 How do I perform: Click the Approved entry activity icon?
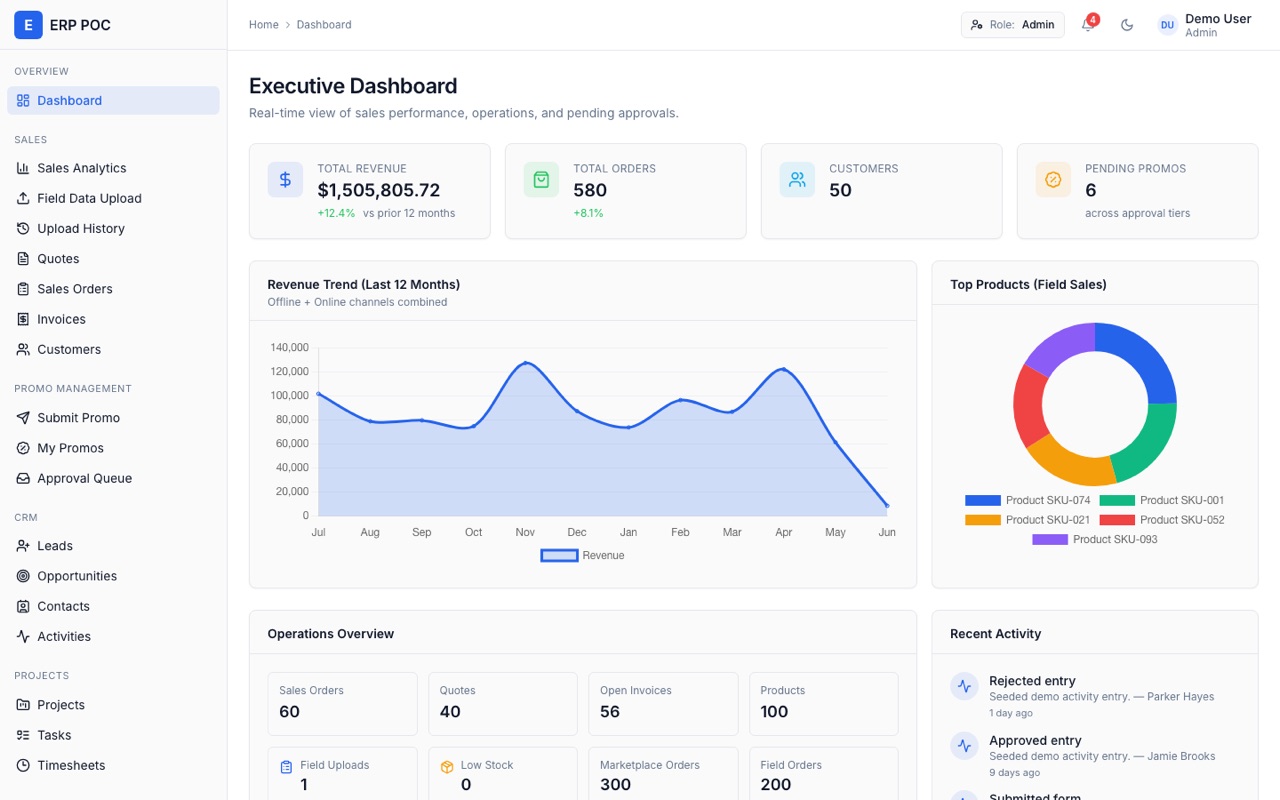tap(964, 746)
